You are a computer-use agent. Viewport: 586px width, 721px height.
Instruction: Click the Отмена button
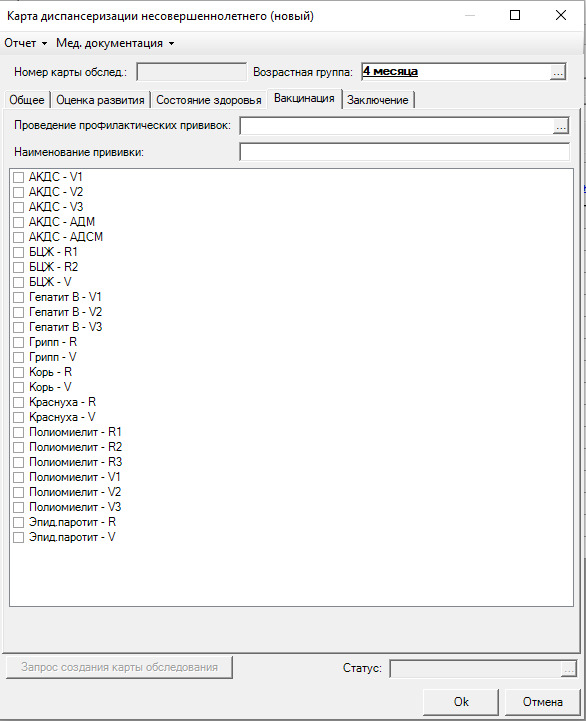click(x=543, y=702)
